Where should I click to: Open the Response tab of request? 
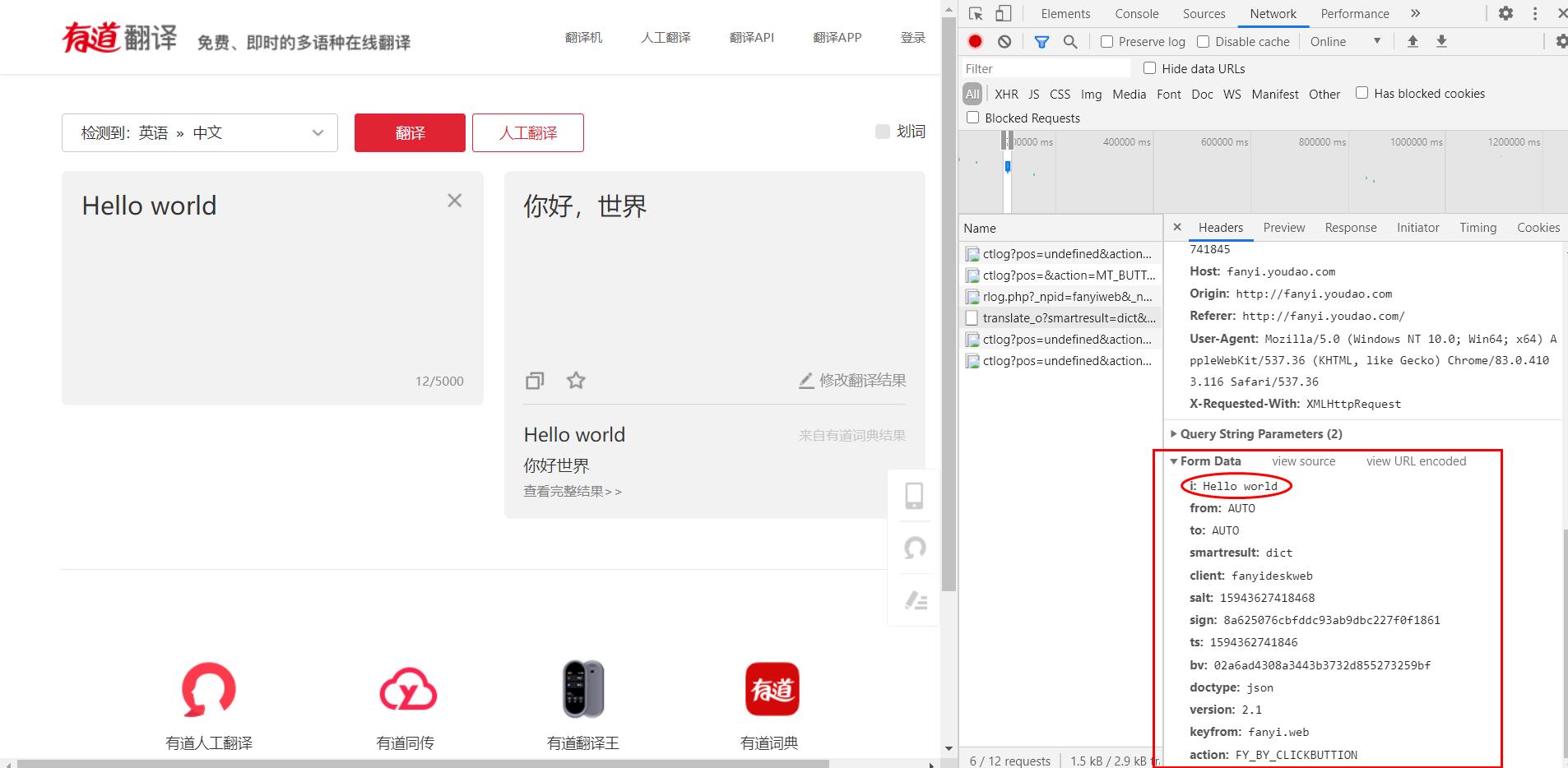[1351, 228]
